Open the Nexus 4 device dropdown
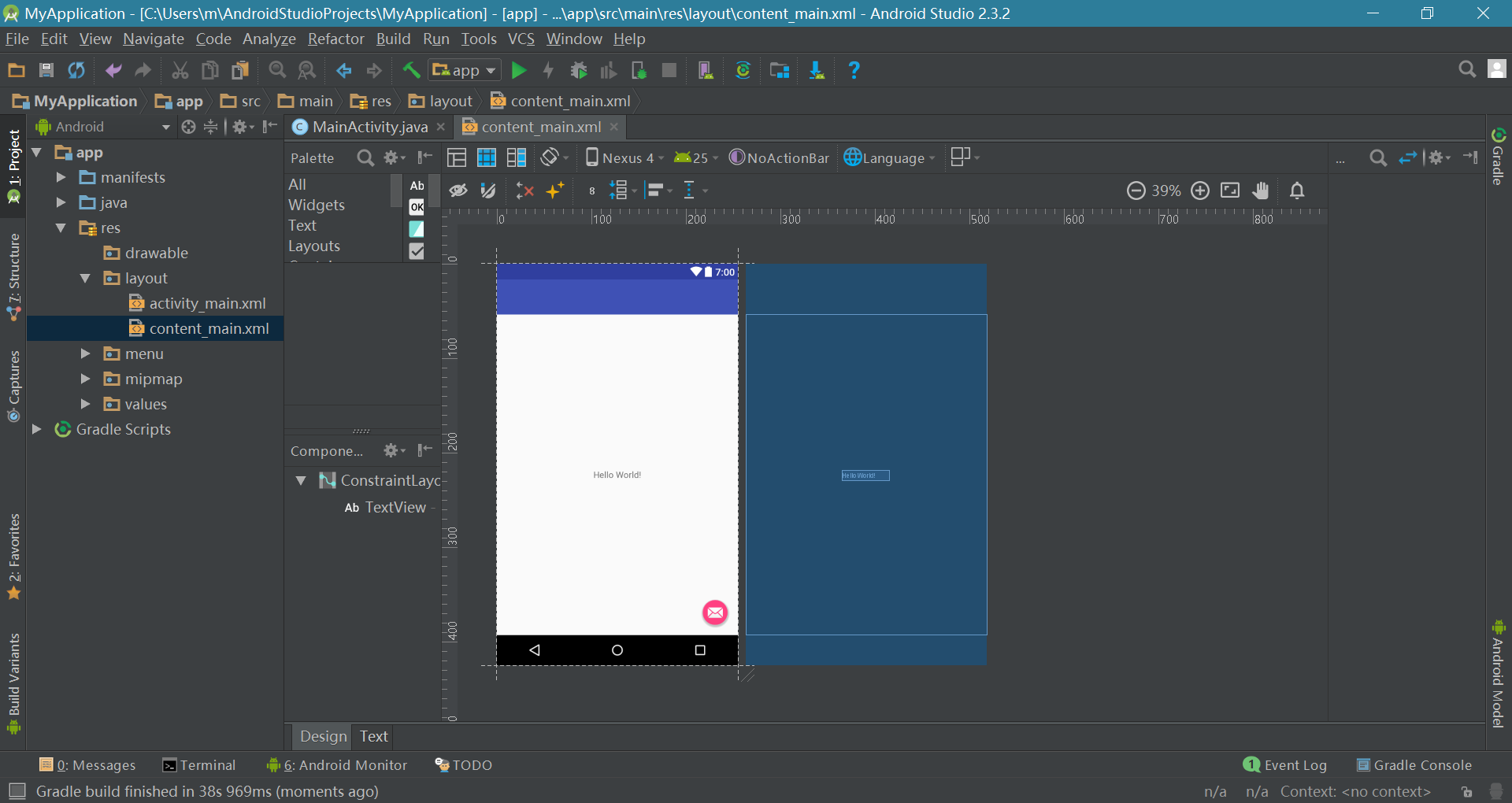Viewport: 1512px width, 803px height. (x=625, y=158)
